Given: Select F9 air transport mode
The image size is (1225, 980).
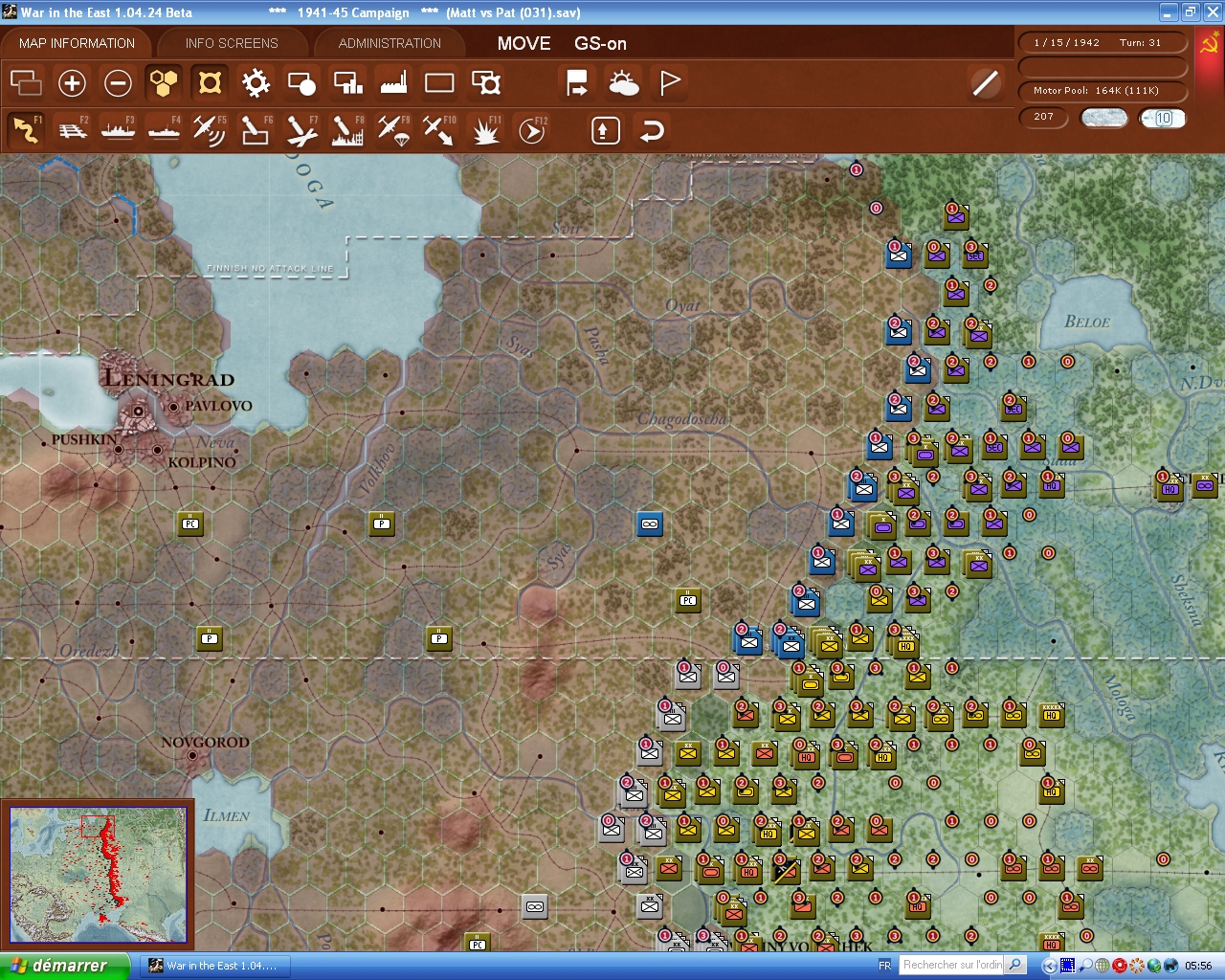Looking at the screenshot, I should (393, 129).
